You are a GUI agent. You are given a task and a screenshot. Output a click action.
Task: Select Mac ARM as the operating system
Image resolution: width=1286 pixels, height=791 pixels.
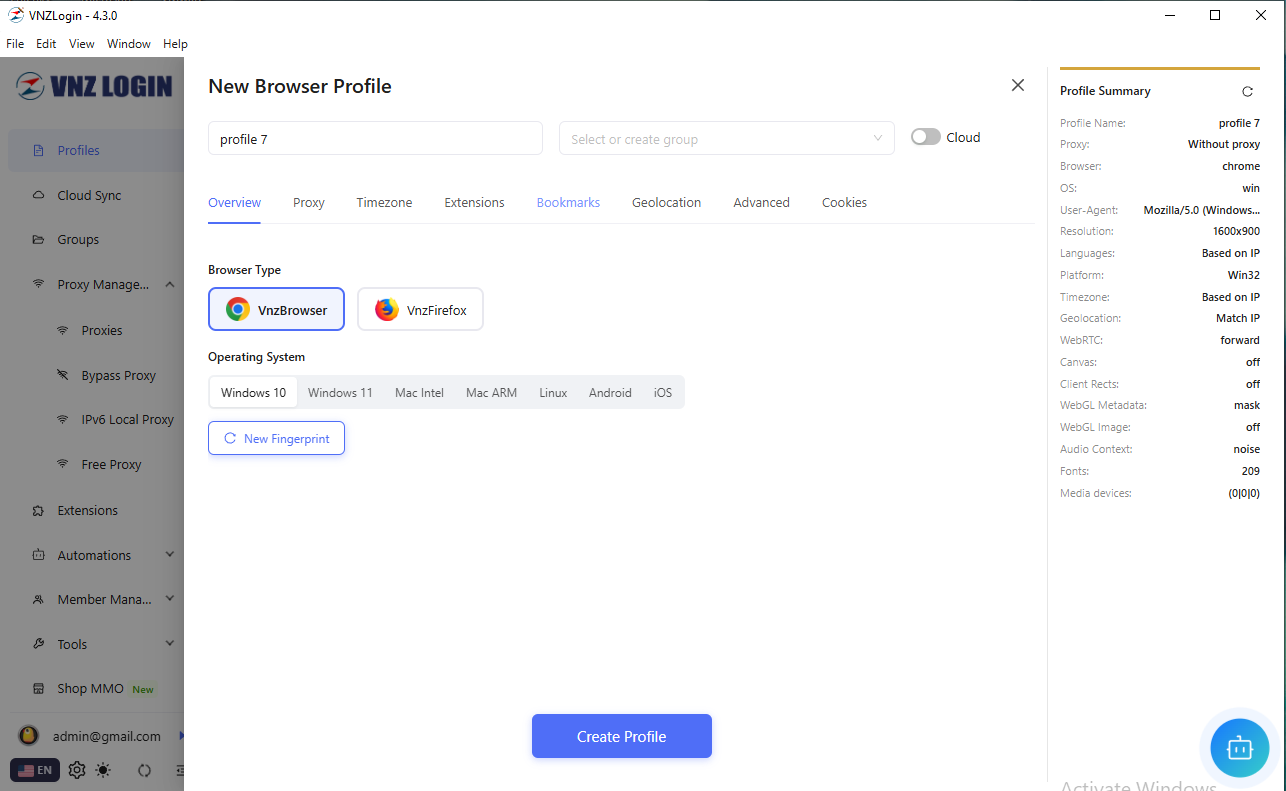tap(491, 392)
